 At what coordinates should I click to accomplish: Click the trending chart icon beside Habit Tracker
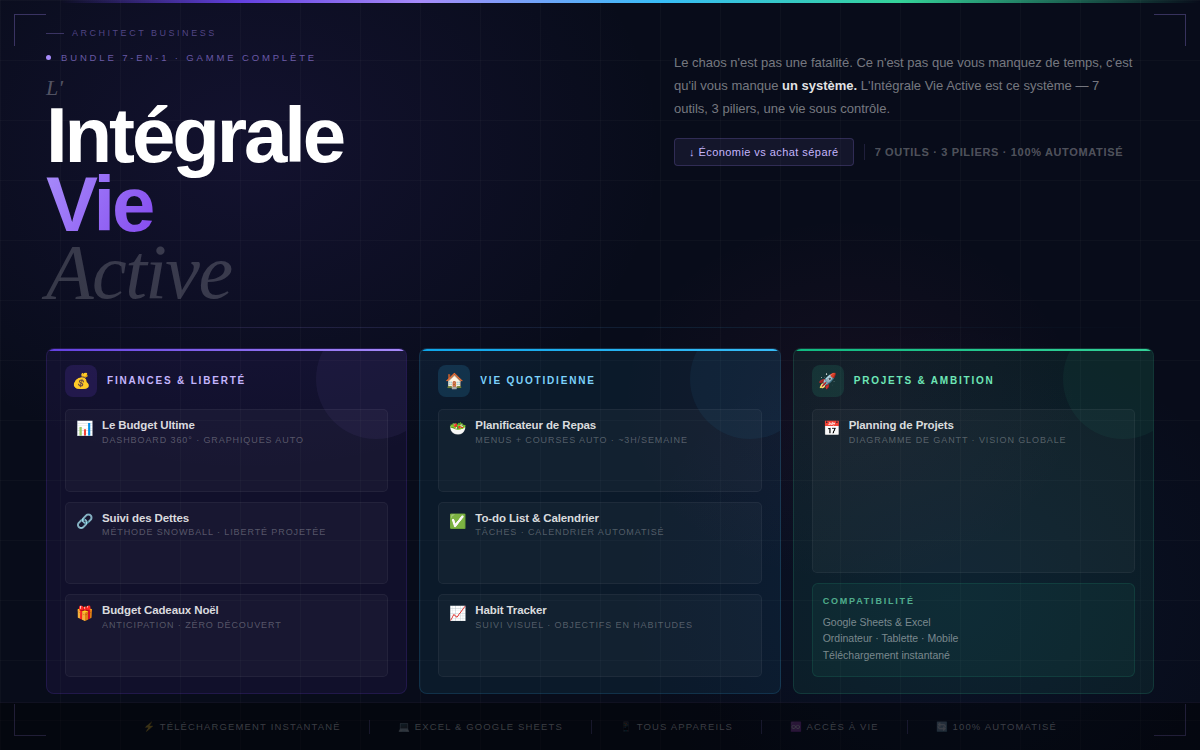[x=458, y=613]
